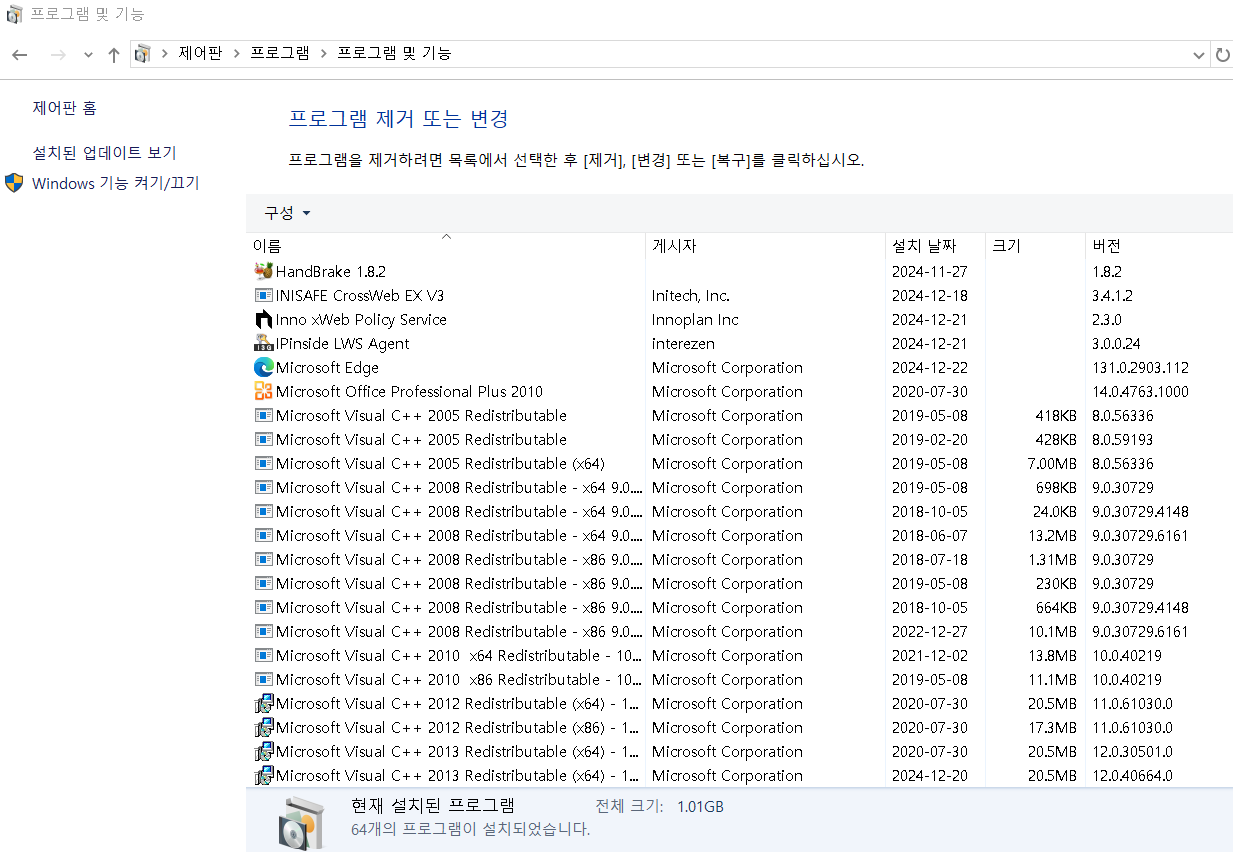Open the 제어판 홈 link
1233x852 pixels.
[65, 108]
